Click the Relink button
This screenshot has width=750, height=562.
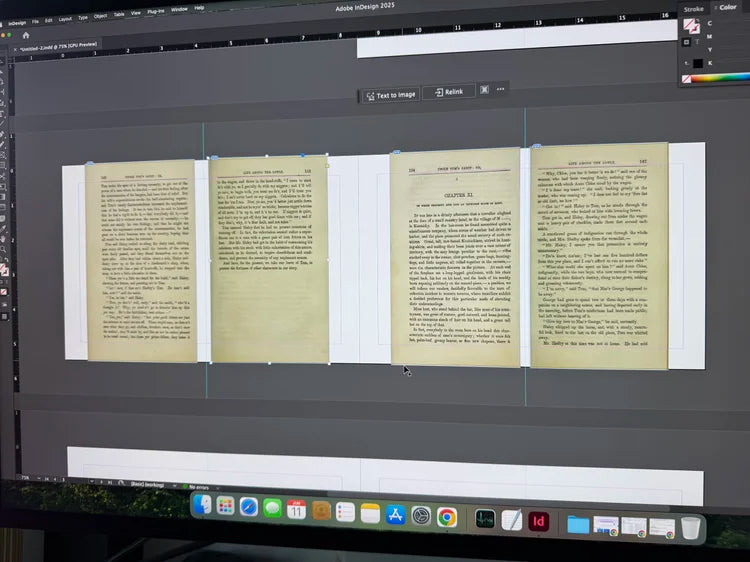click(x=449, y=92)
